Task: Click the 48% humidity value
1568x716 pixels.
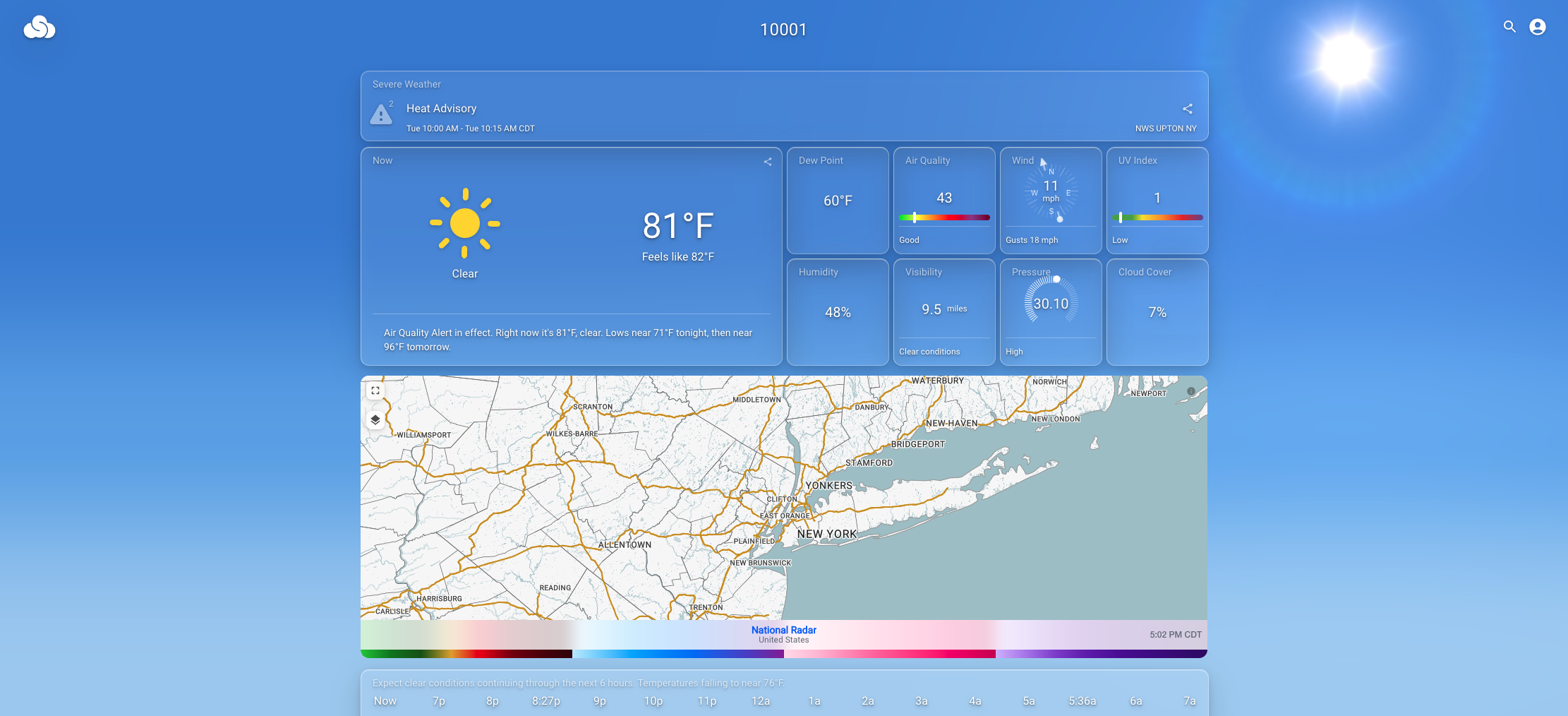Action: coord(838,312)
